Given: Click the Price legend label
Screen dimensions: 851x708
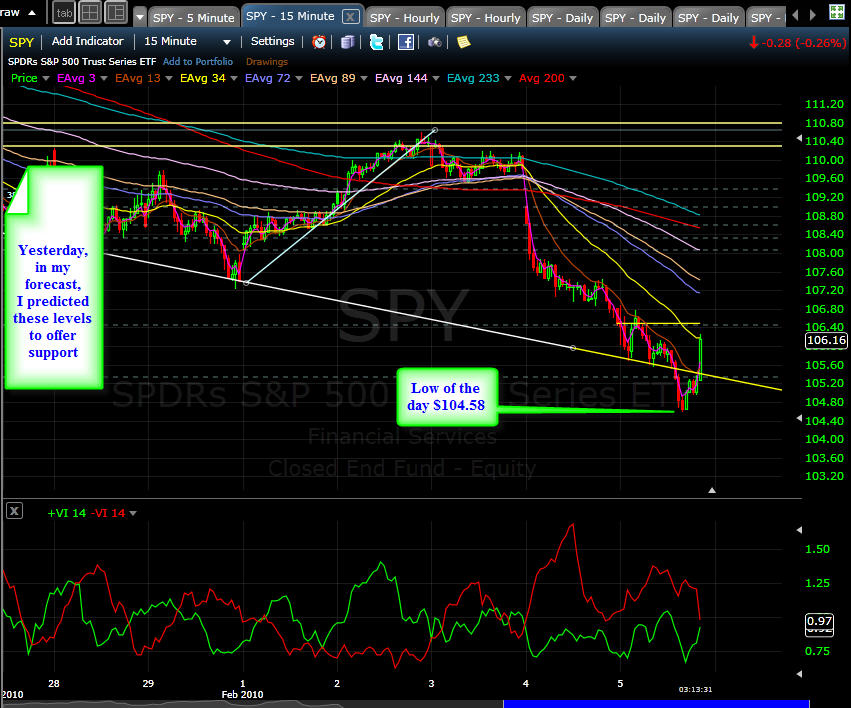Looking at the screenshot, I should pos(24,78).
